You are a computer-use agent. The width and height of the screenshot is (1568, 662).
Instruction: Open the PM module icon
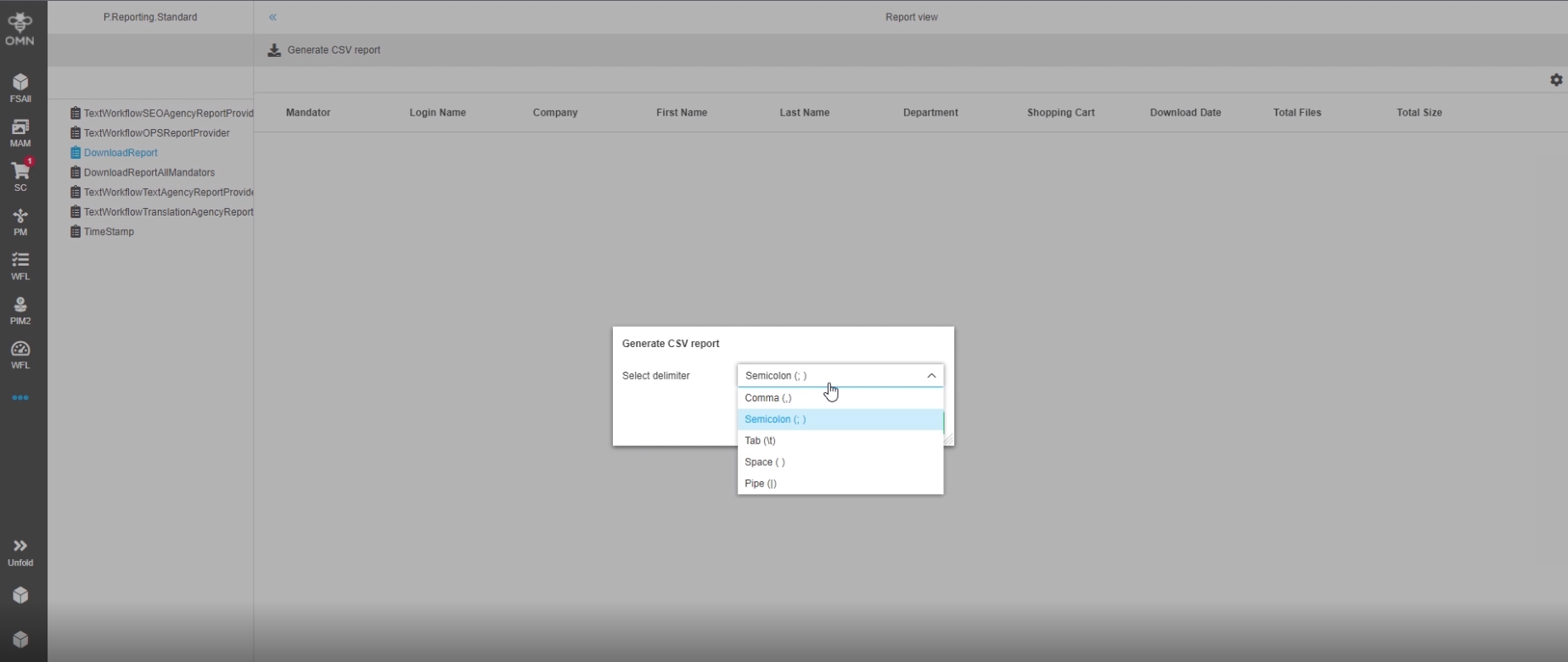point(20,221)
